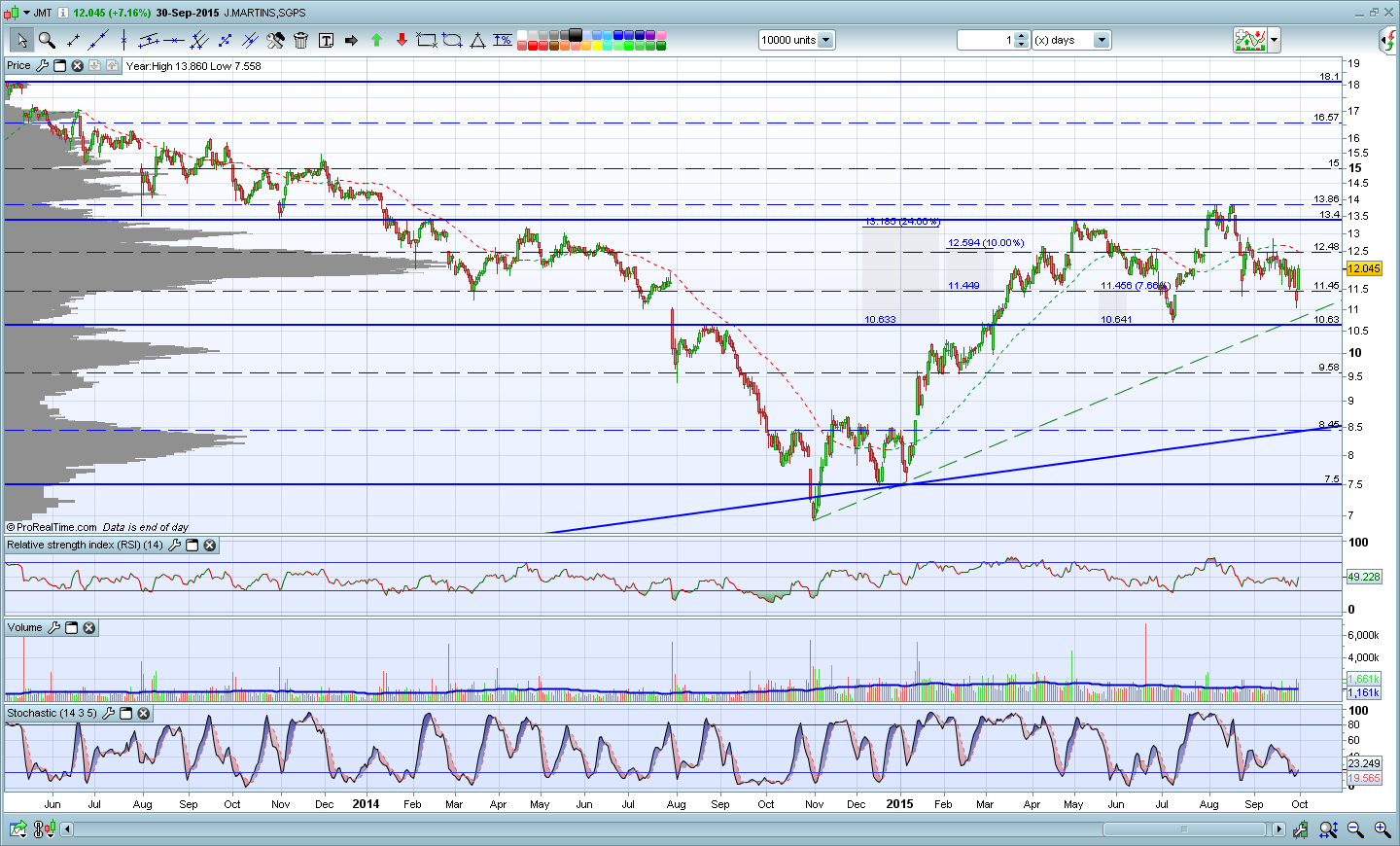
Task: Select the Fibonacci fan lines tool
Action: pyautogui.click(x=250, y=40)
